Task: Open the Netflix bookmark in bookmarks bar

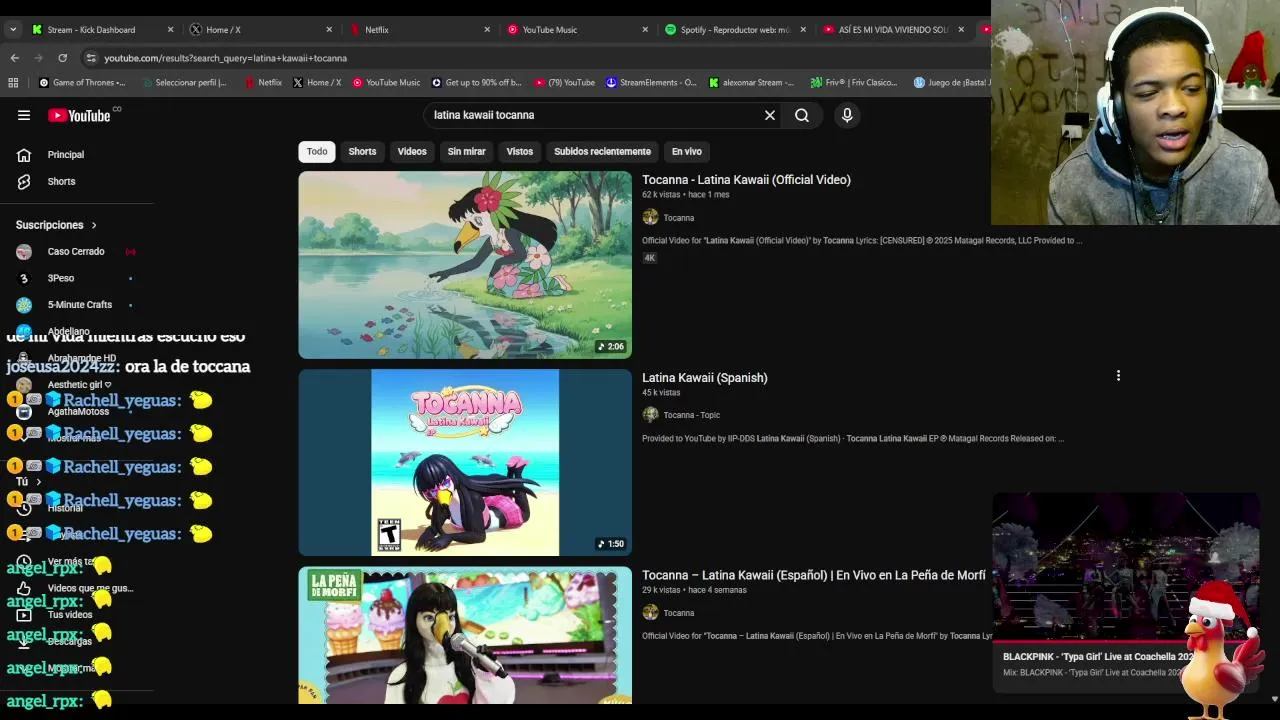Action: [263, 83]
